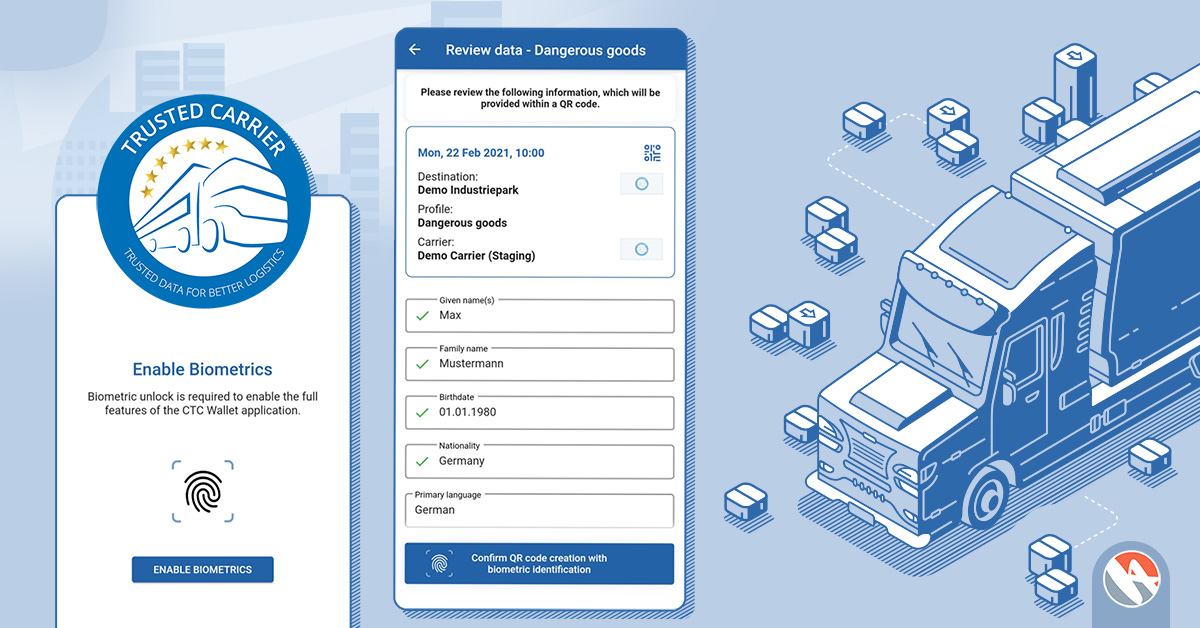Click the Review data - Dangerous goods title
This screenshot has height=628, width=1200.
545,50
